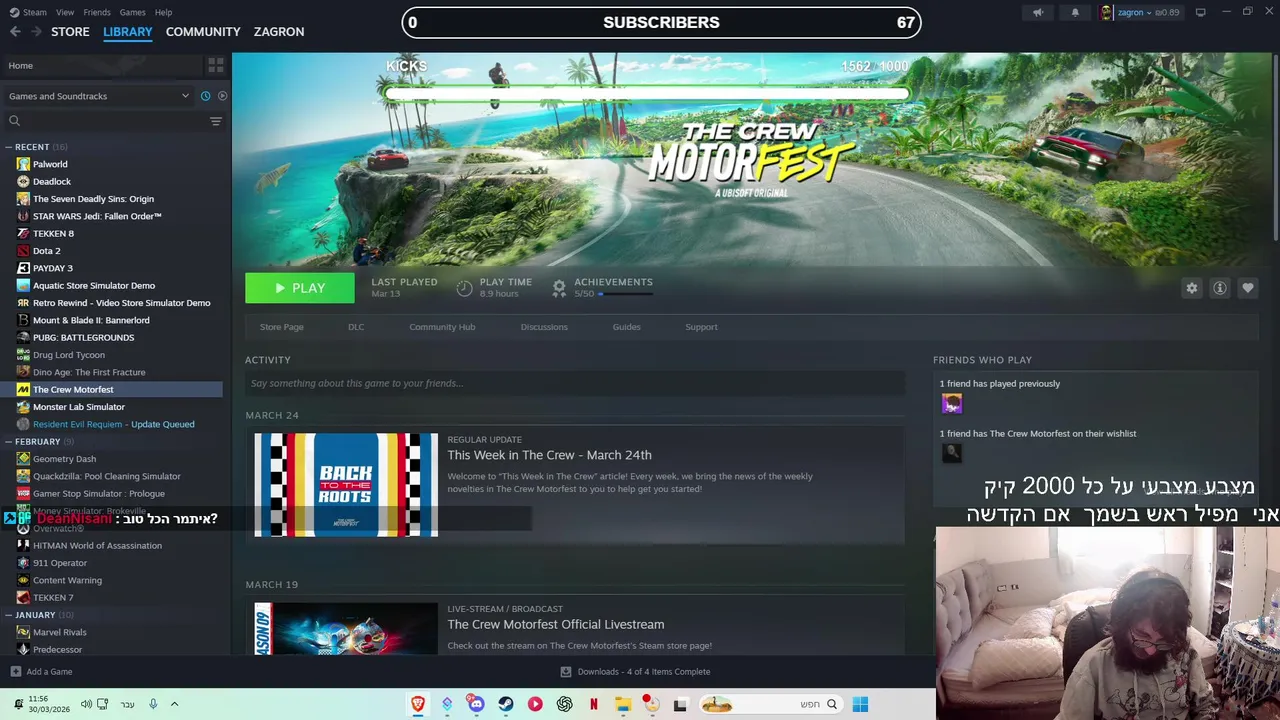Image resolution: width=1280 pixels, height=720 pixels.
Task: Click the Add a Game plus icon
Action: click(15, 672)
